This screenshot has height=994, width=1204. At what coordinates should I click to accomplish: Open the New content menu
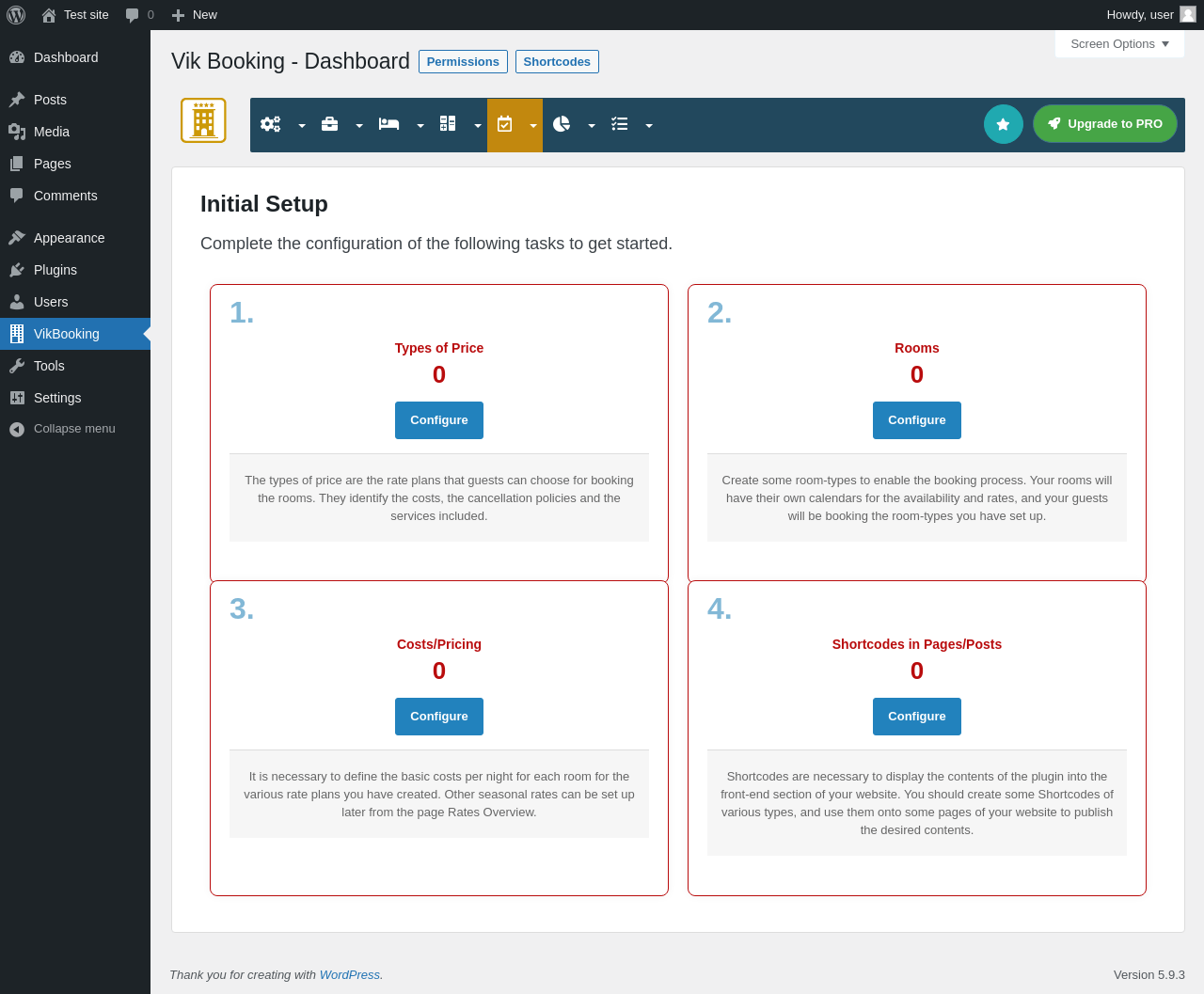194,15
